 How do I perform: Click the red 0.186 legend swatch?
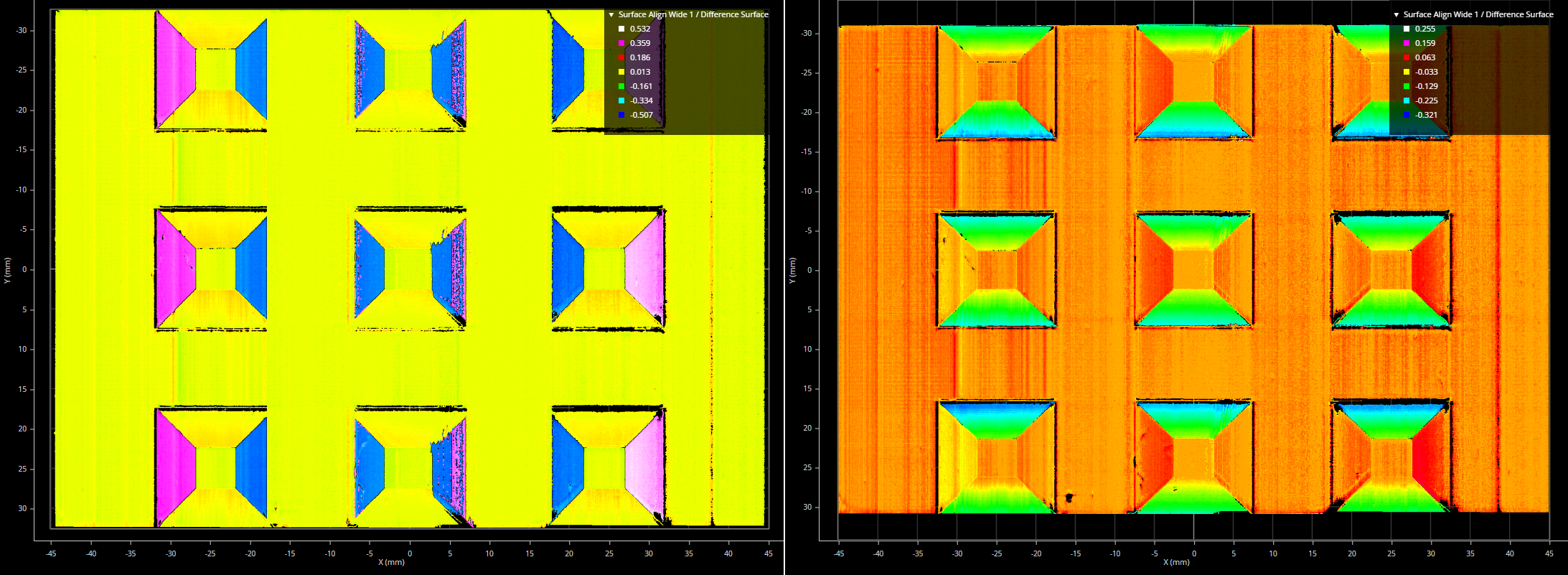click(x=621, y=57)
